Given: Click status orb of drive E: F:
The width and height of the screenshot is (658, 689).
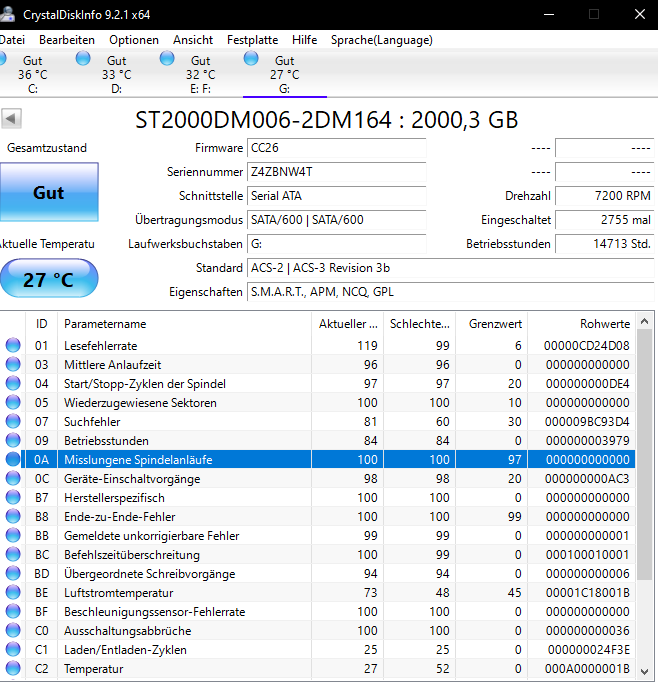Looking at the screenshot, I should [167, 58].
